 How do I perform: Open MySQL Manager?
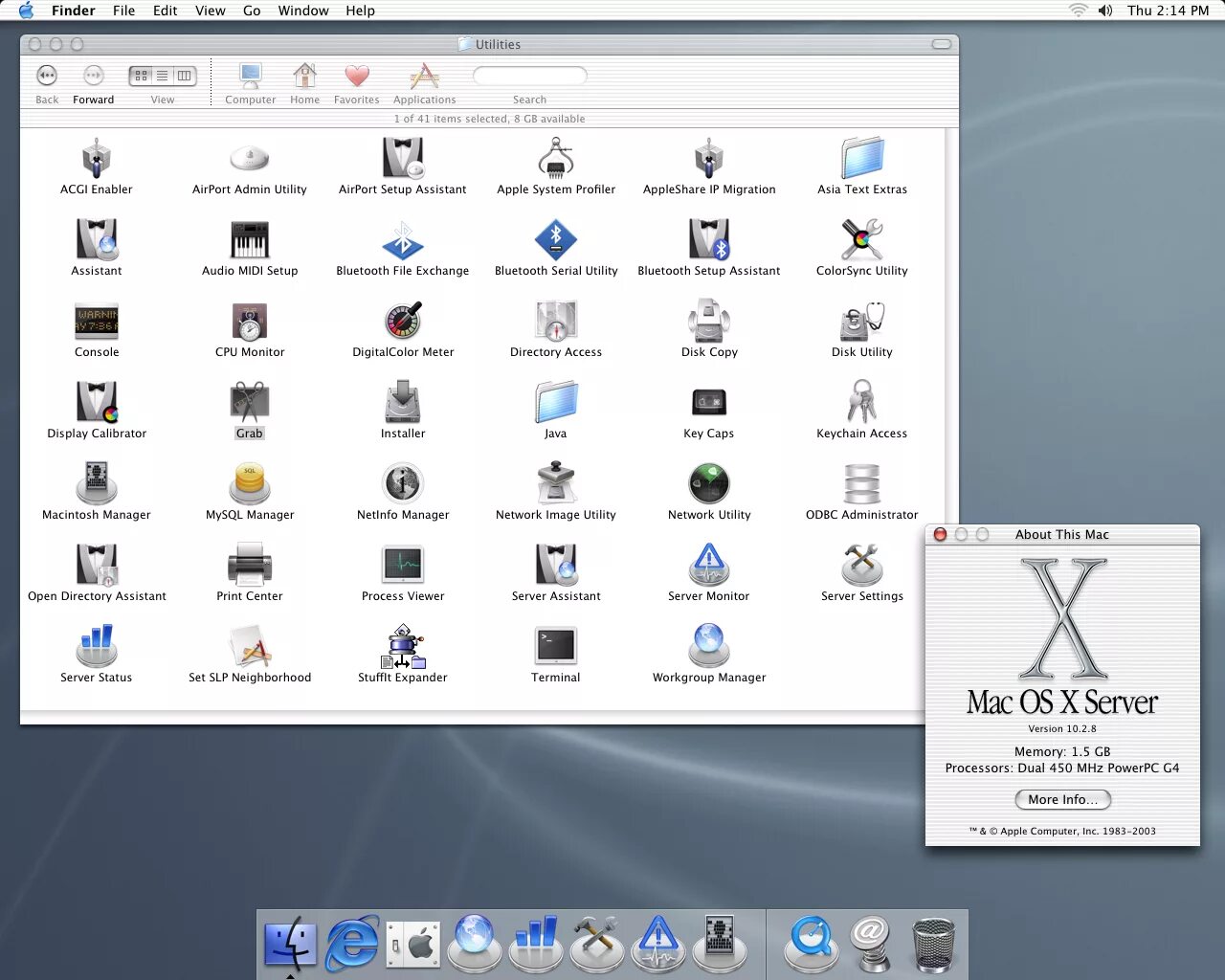(x=249, y=485)
